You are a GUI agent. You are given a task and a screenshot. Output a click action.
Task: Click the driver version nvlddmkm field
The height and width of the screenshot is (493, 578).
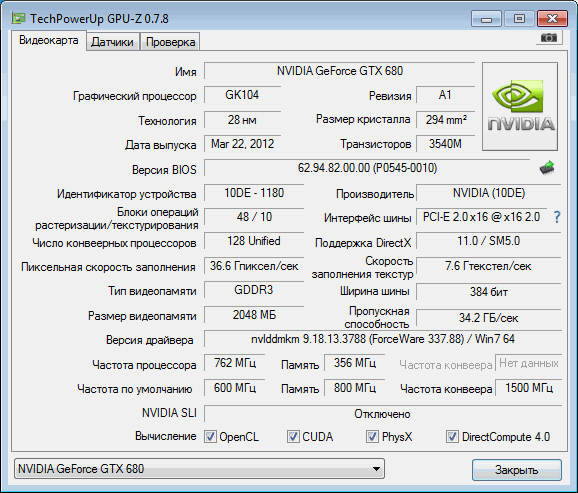tap(383, 339)
